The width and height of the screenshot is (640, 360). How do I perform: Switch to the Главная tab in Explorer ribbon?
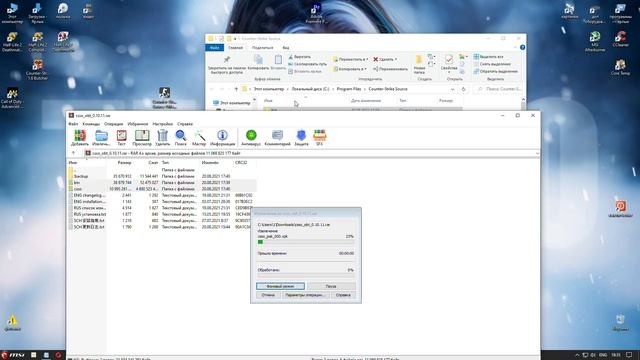tap(236, 48)
